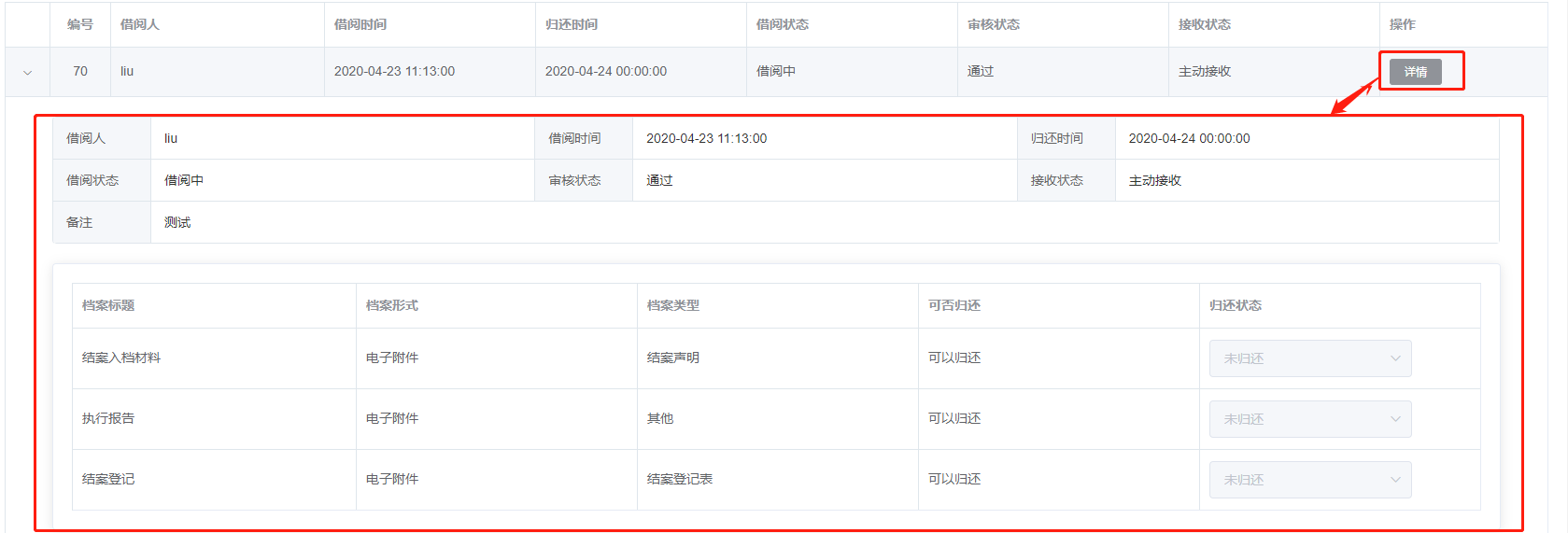Click 主动接收 in the top table row
1568x533 pixels.
pos(1205,71)
